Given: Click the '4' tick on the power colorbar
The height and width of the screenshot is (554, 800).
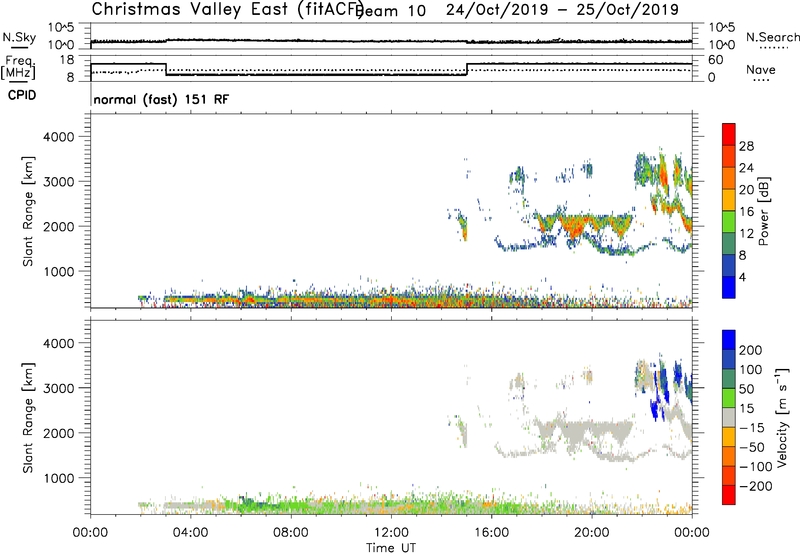Looking at the screenshot, I should click(743, 277).
